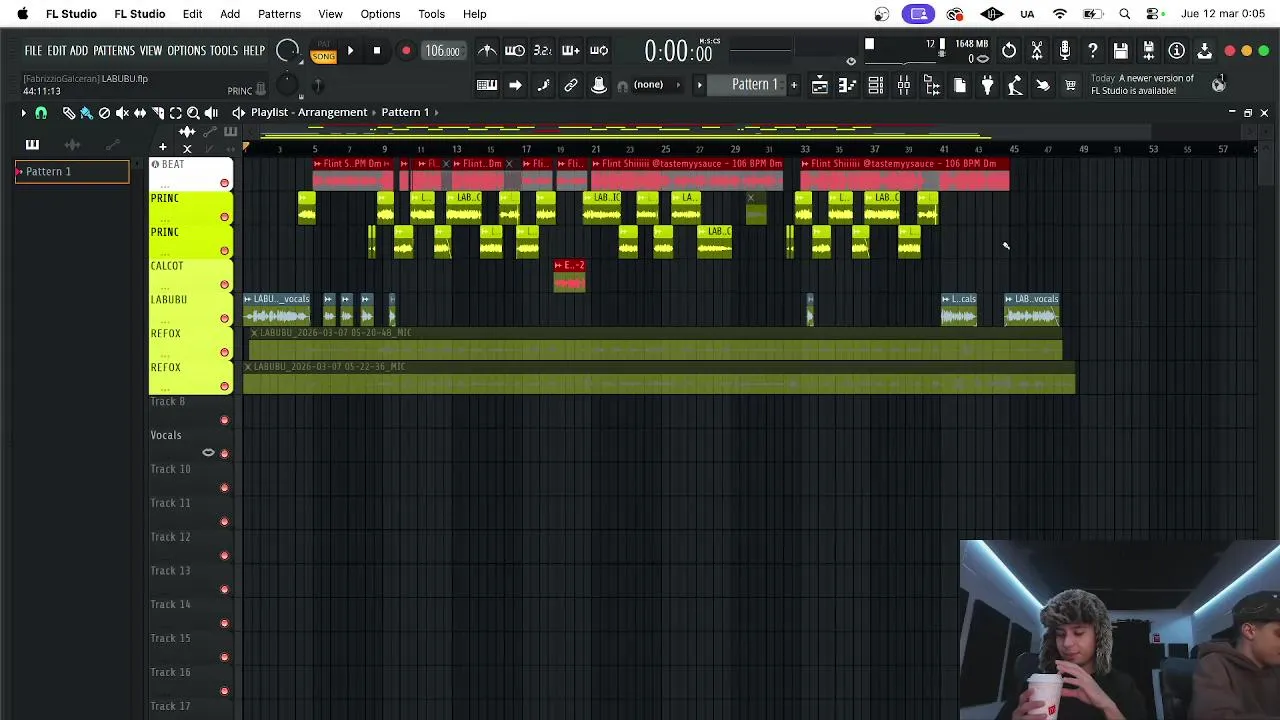Toggle the overdub blend recording icon
1280x720 pixels.
[571, 51]
